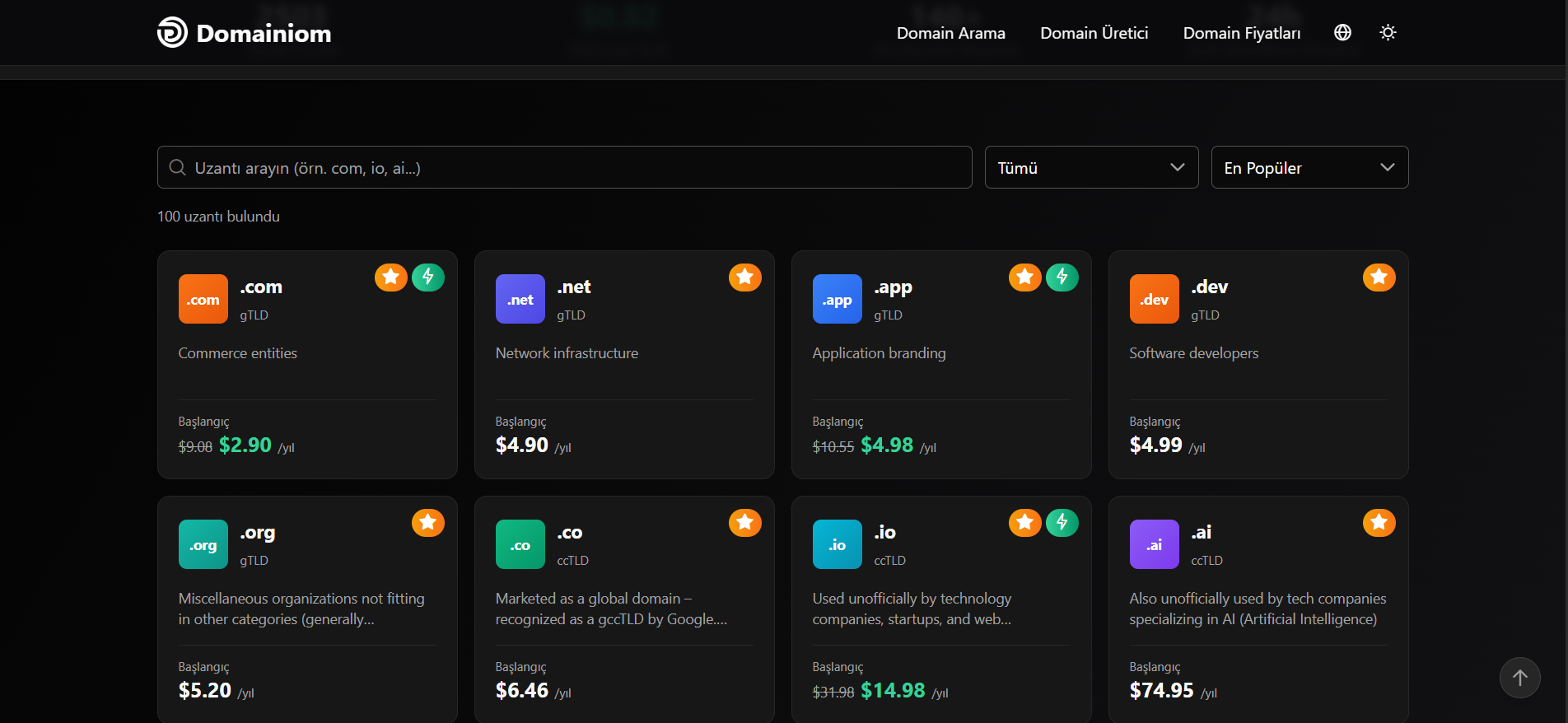Select the .net card title
The height and width of the screenshot is (723, 1568).
(x=574, y=287)
